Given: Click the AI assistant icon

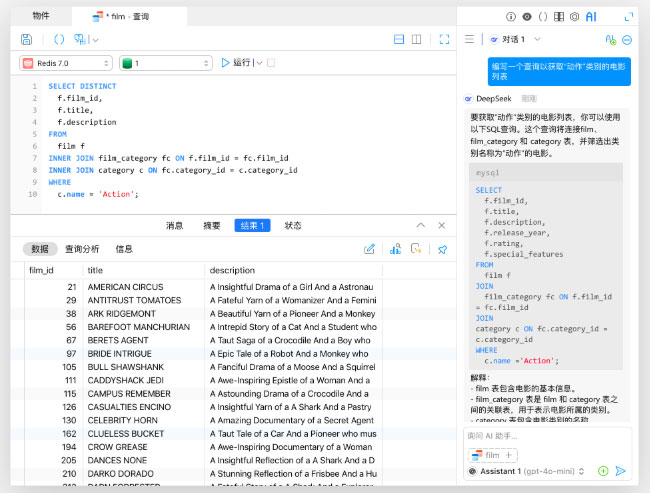Looking at the screenshot, I should (591, 17).
